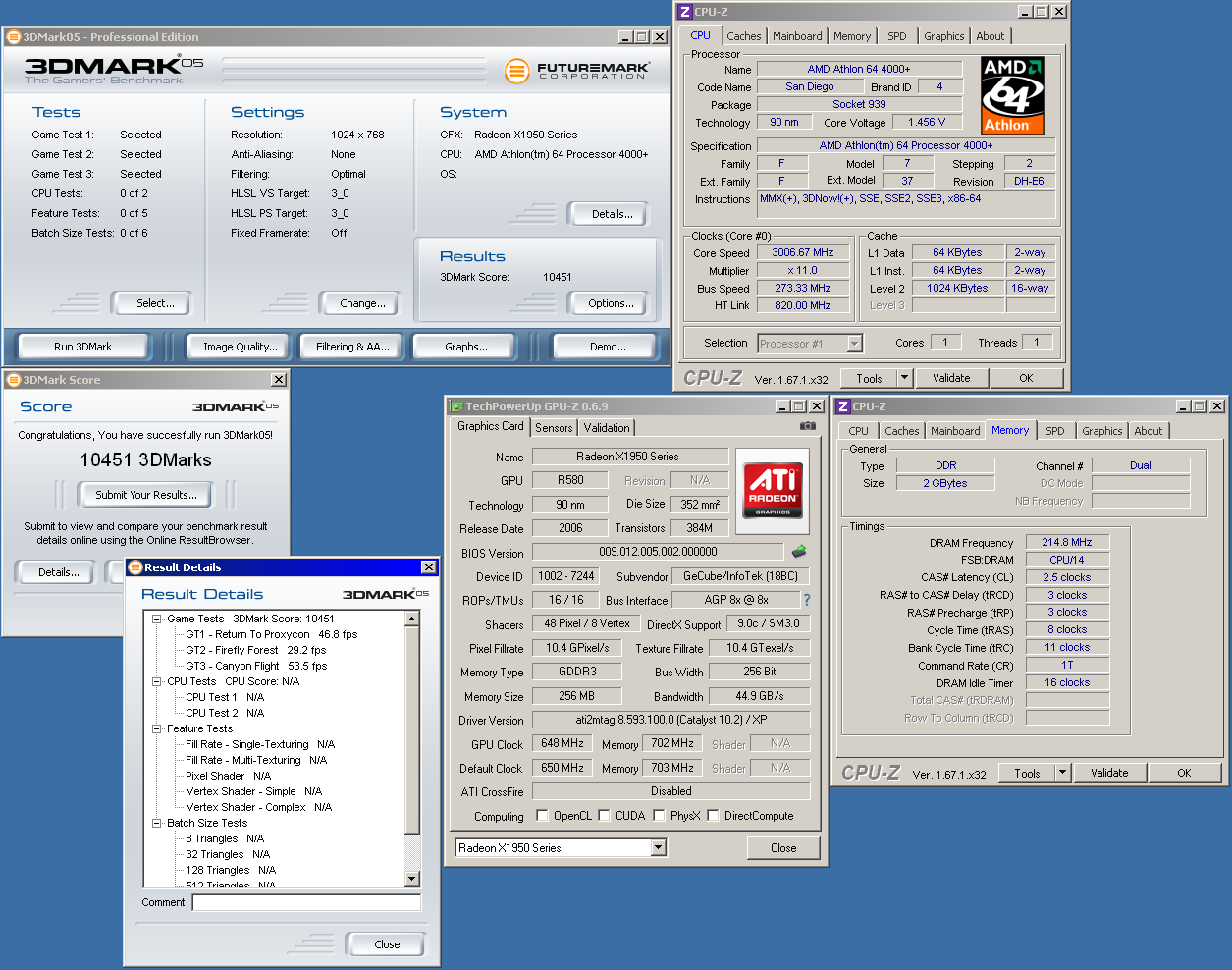Toggle the DirectCompute checkbox in GPU-Z

713,815
